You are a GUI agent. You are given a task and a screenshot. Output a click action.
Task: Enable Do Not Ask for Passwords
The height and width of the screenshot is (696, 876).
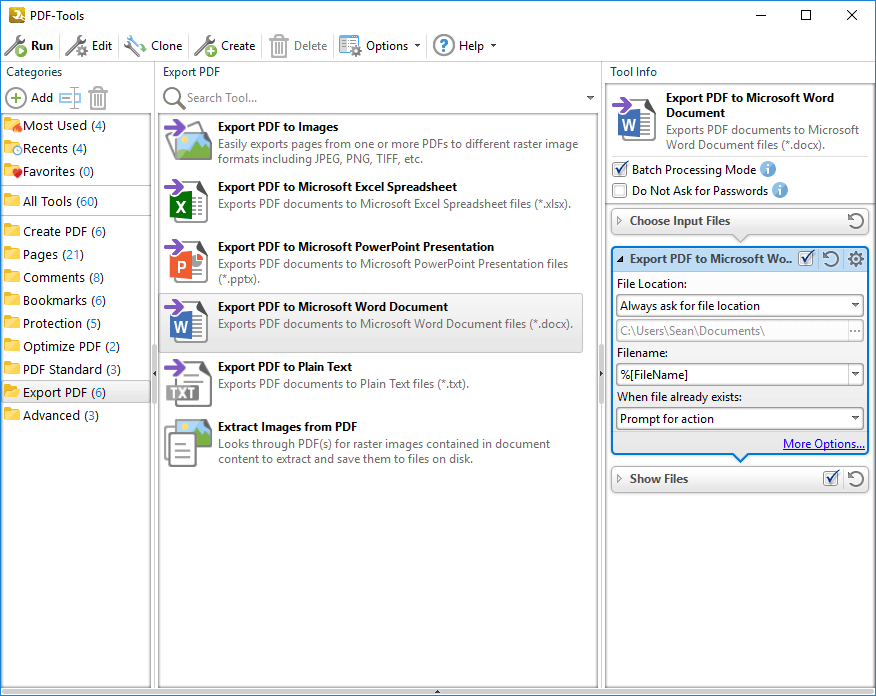coord(620,190)
